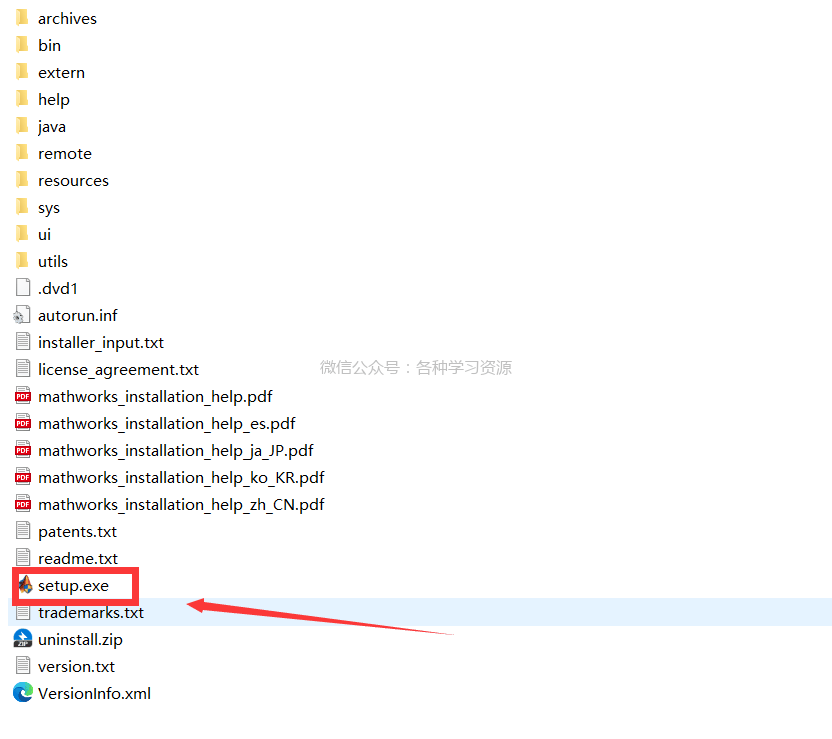Select the autorun.inf gear file icon

tap(23, 315)
